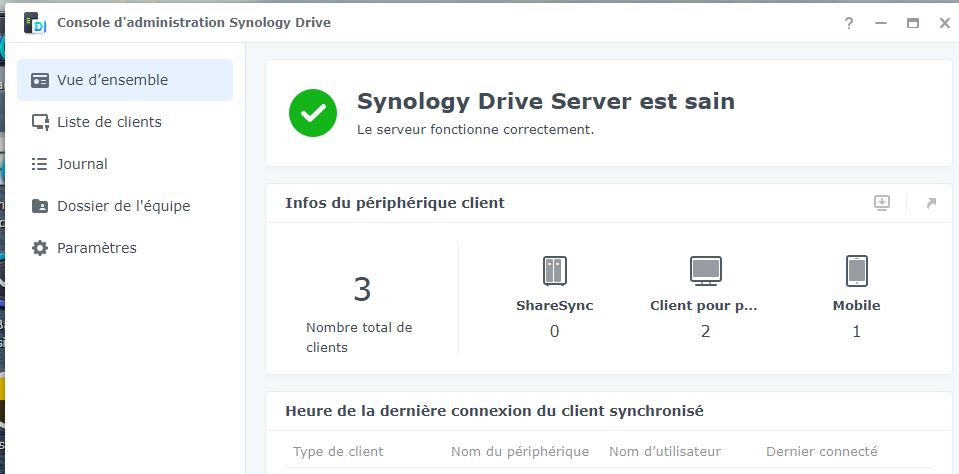
Task: Click the desktop client monitor icon
Action: (x=705, y=271)
